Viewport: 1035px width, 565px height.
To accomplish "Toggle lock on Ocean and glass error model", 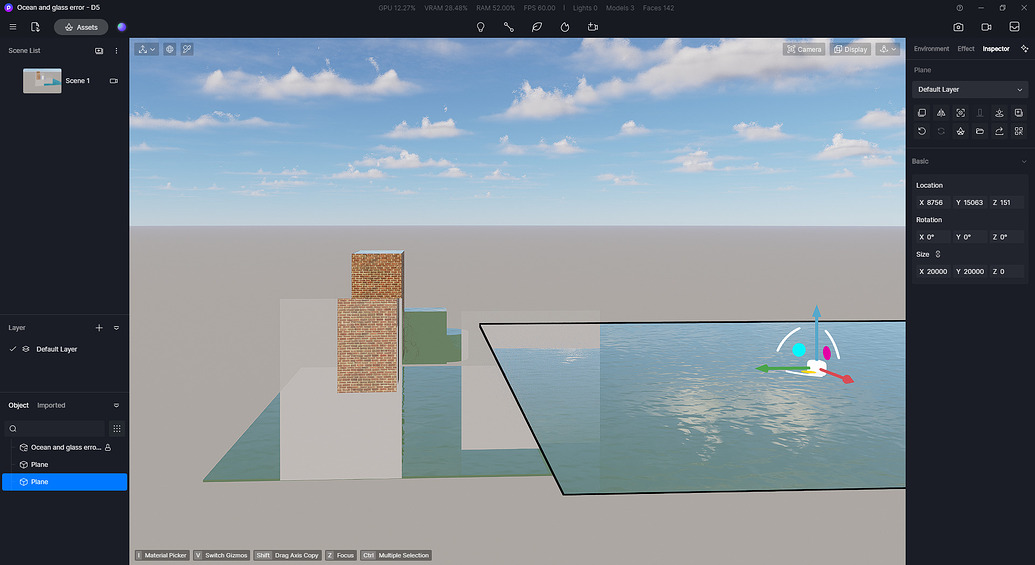I will [x=108, y=448].
